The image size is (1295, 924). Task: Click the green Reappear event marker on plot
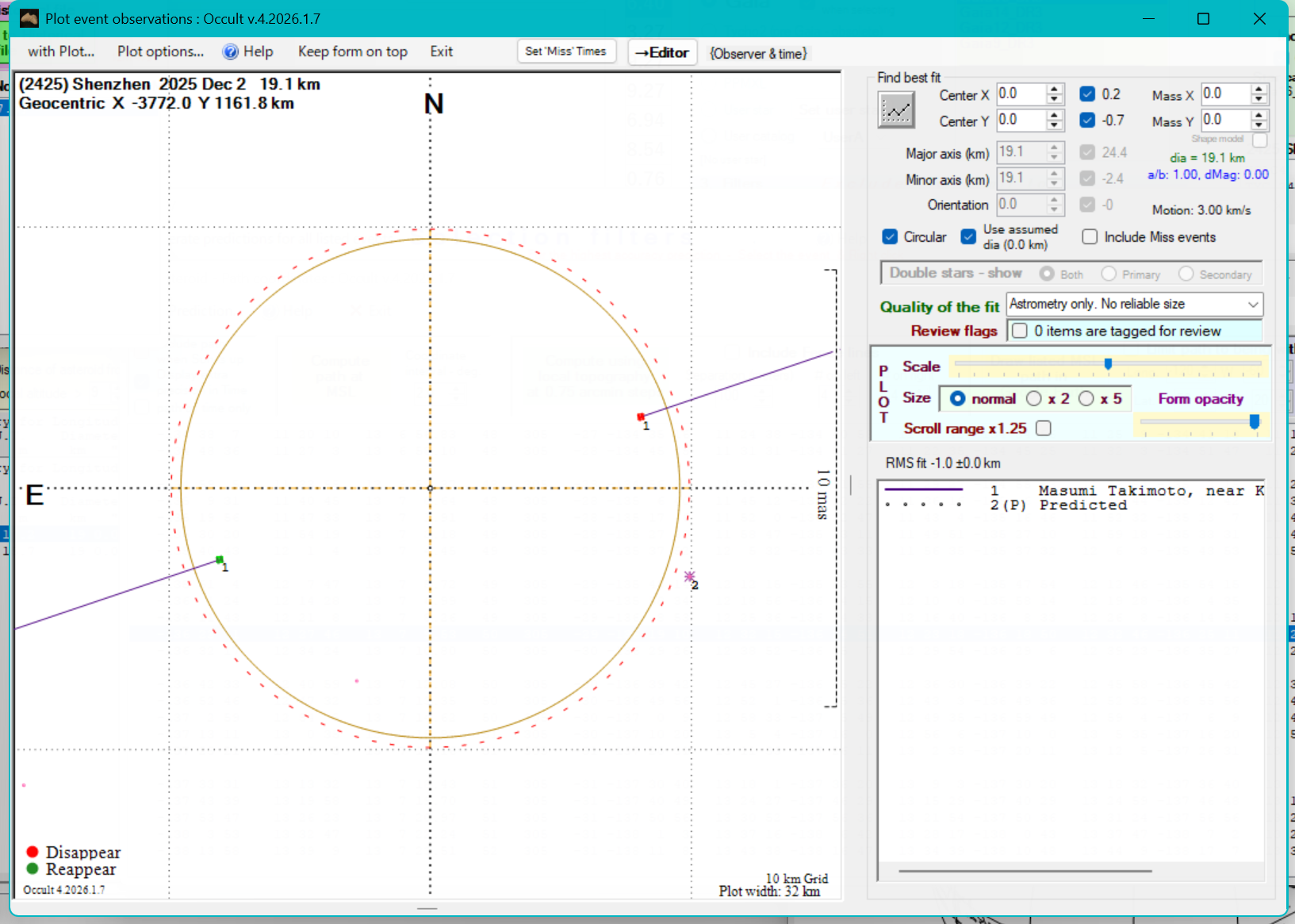[220, 560]
